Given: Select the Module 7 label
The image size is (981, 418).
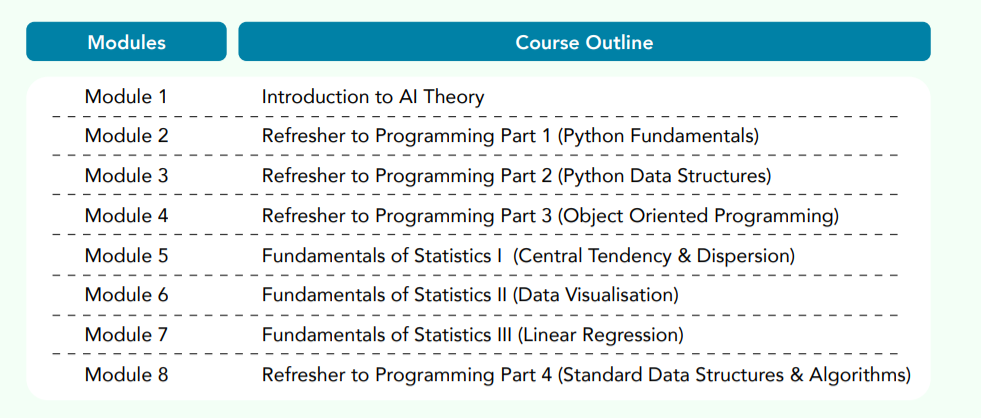Looking at the screenshot, I should tap(126, 335).
